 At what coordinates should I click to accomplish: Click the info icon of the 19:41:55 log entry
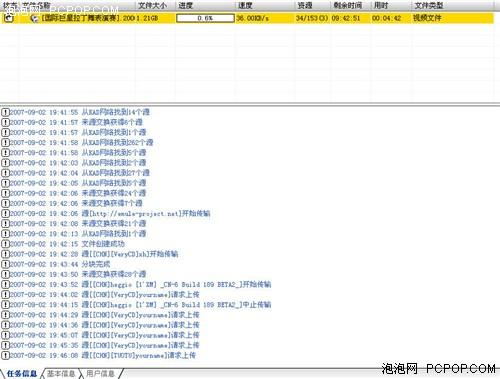click(x=5, y=112)
